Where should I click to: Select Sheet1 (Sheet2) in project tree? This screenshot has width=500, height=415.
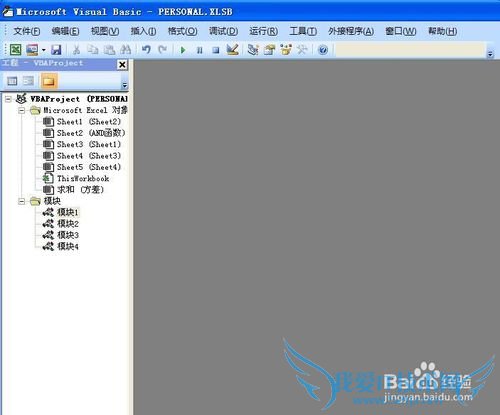[89, 122]
